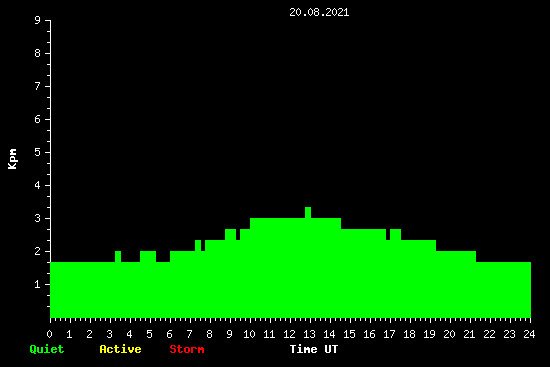Click the hour 18 tick label
The height and width of the screenshot is (367, 550).
point(409,334)
